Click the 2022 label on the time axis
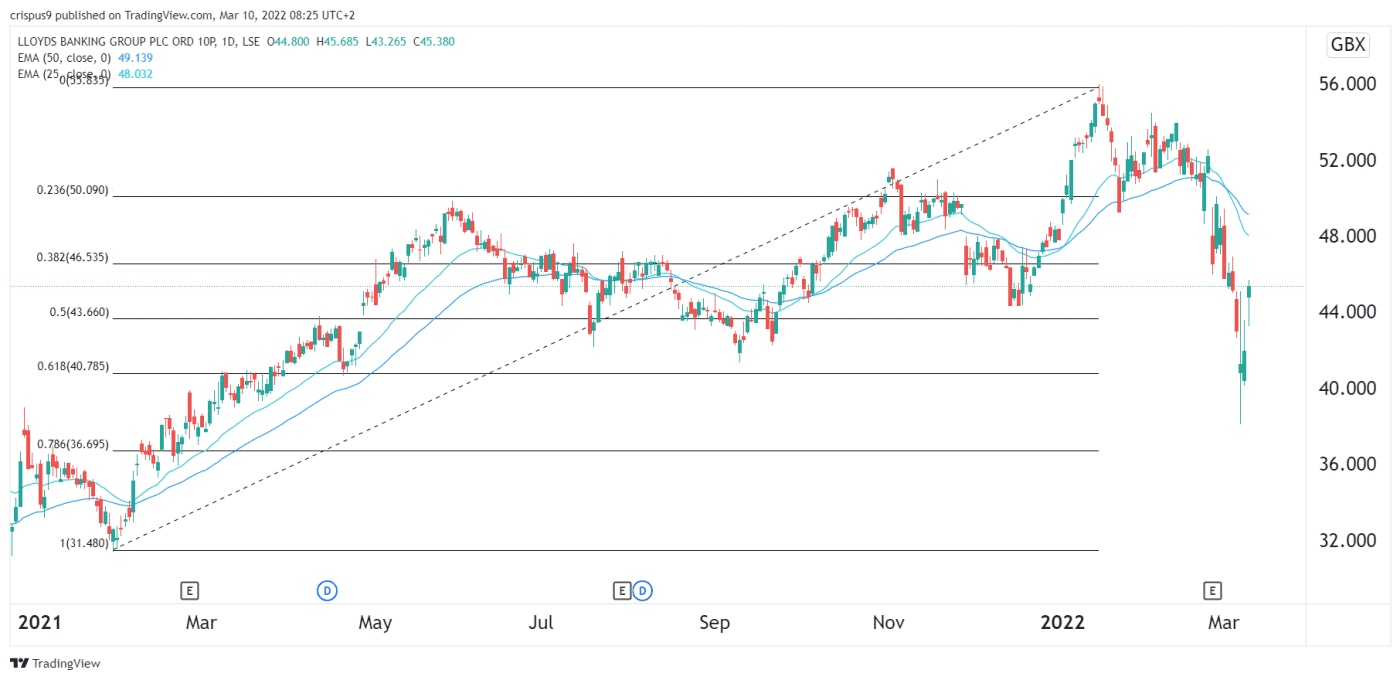1400x680 pixels. [1063, 622]
